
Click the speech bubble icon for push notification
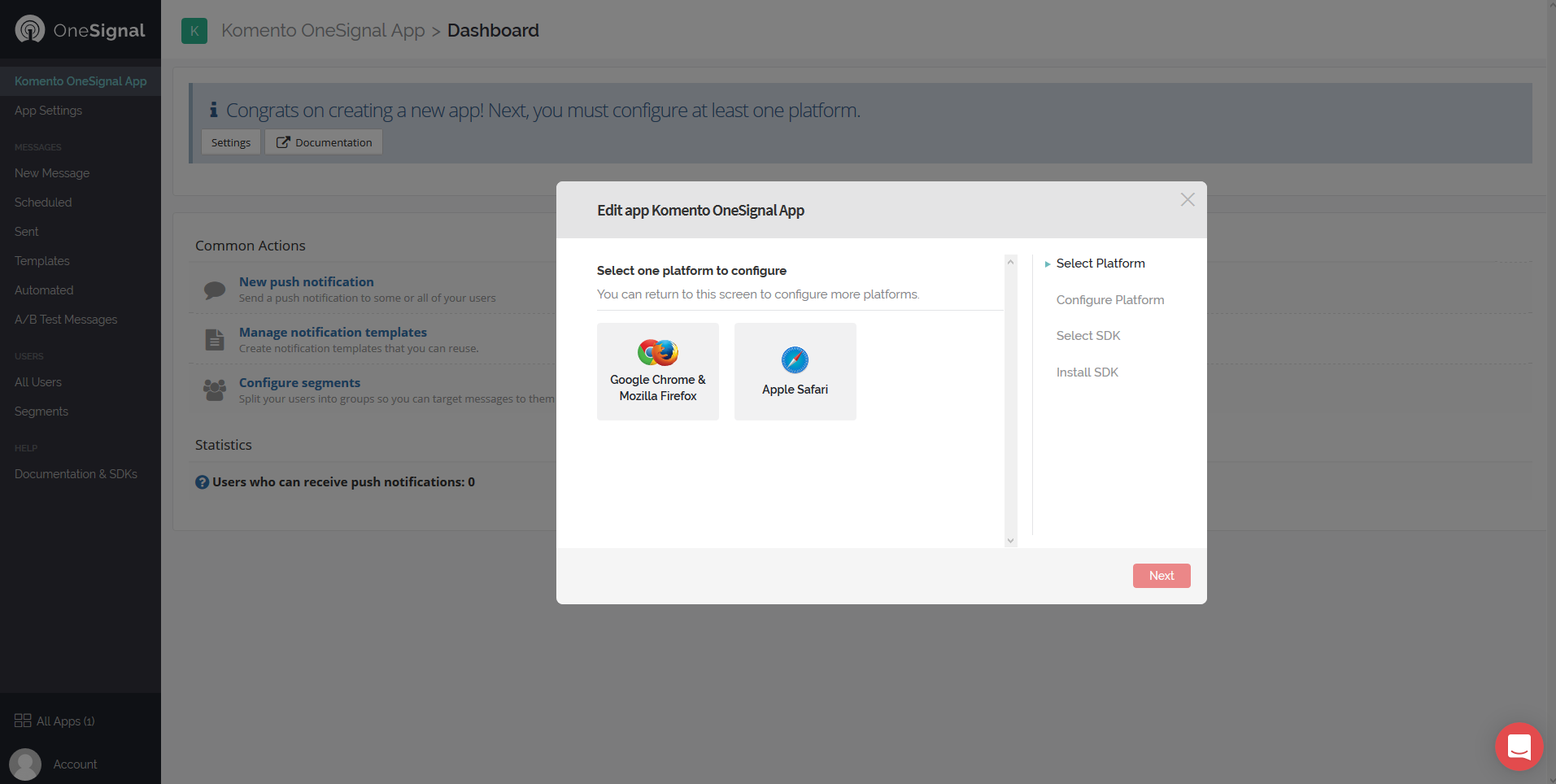(x=215, y=290)
